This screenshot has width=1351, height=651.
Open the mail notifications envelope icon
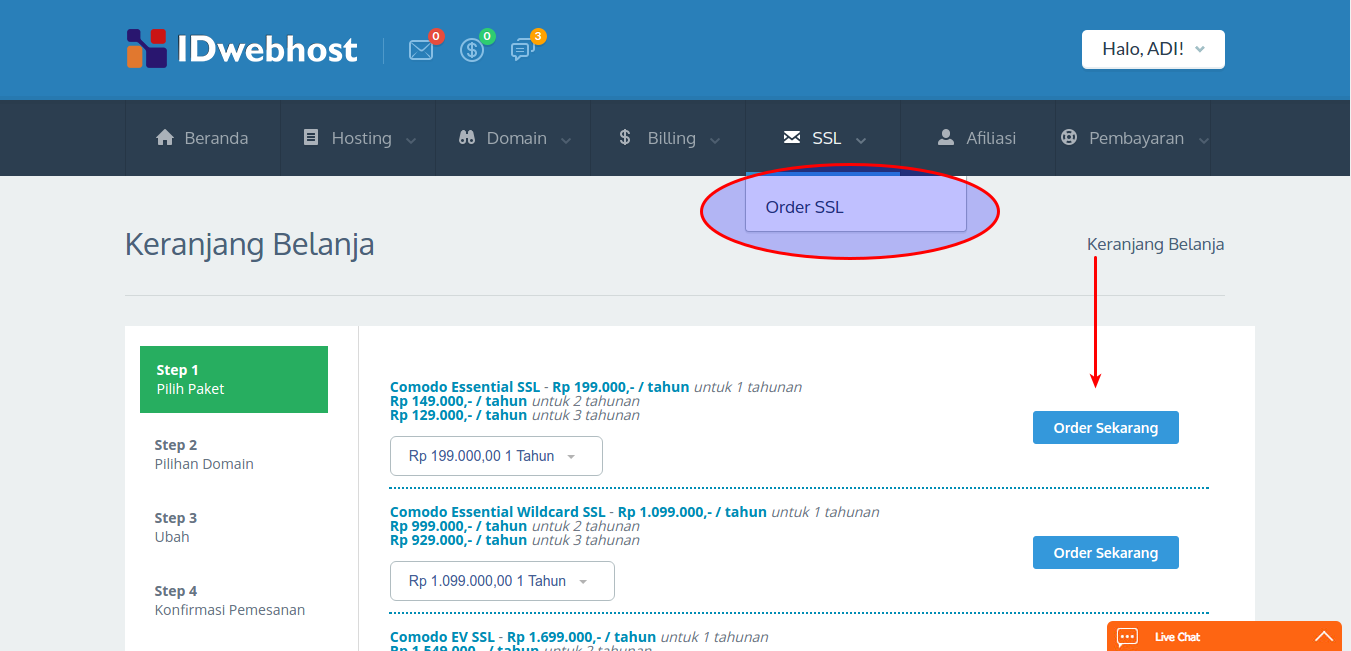(421, 50)
